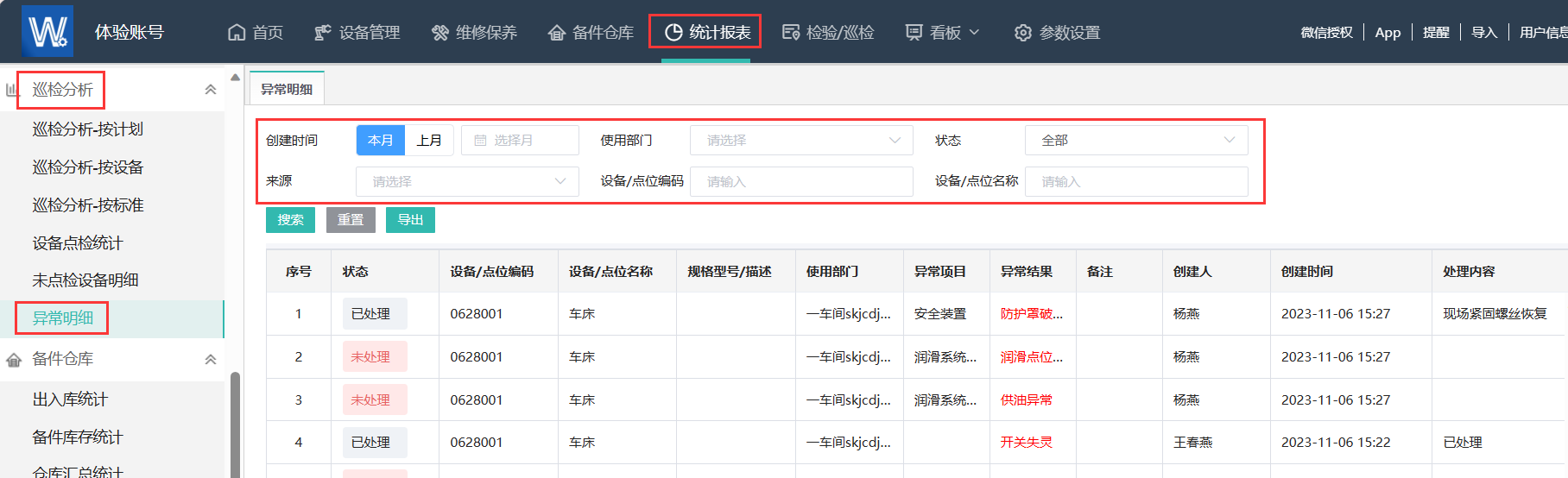This screenshot has height=478, width=1568.
Task: Click the 检验/巡检 inspection icon
Action: point(791,33)
